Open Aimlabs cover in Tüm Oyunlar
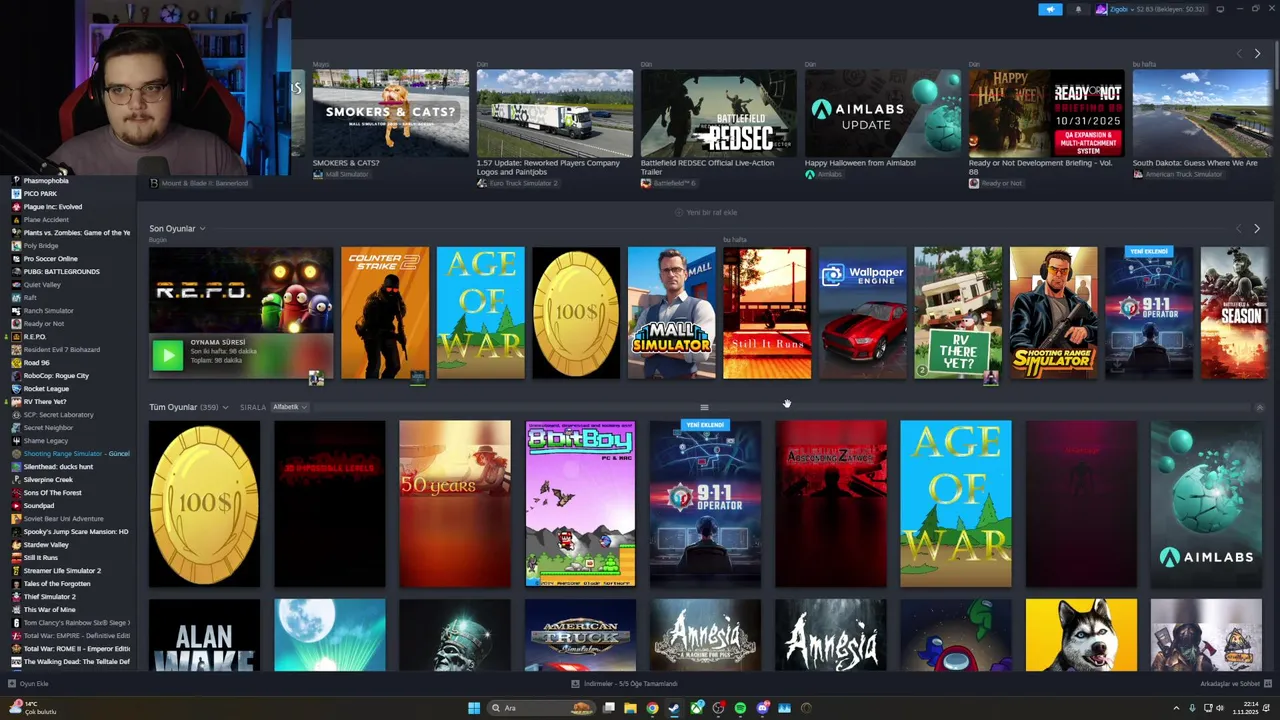The width and height of the screenshot is (1280, 720). (1206, 503)
